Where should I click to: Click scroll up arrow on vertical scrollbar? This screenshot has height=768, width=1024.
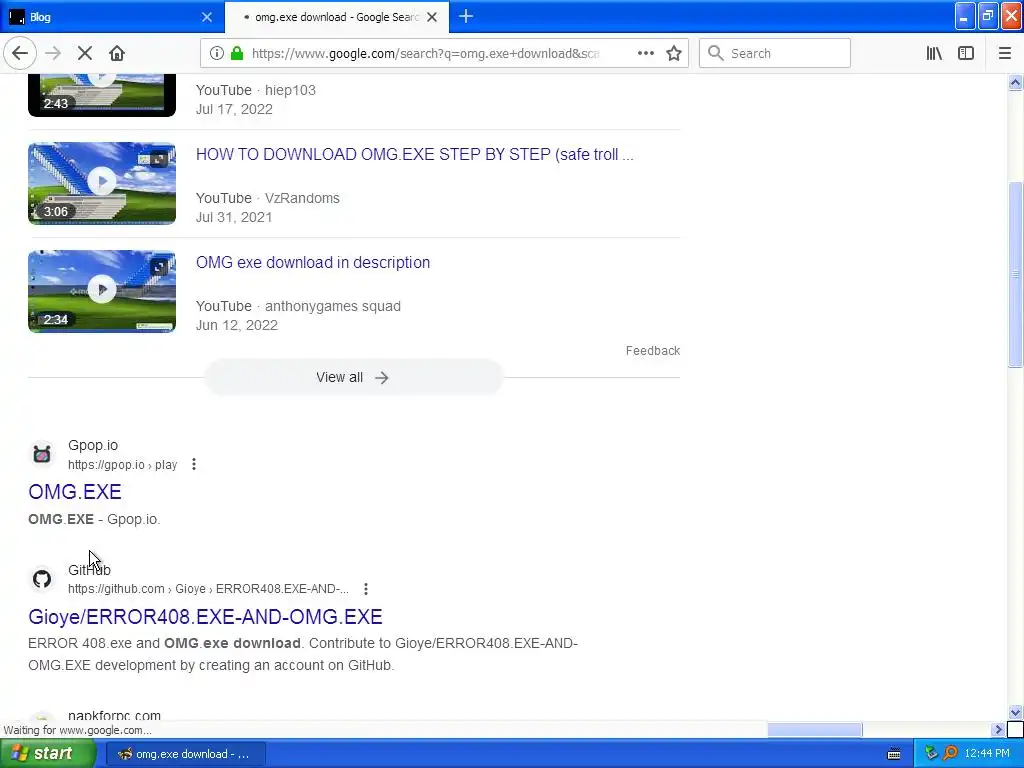1016,82
